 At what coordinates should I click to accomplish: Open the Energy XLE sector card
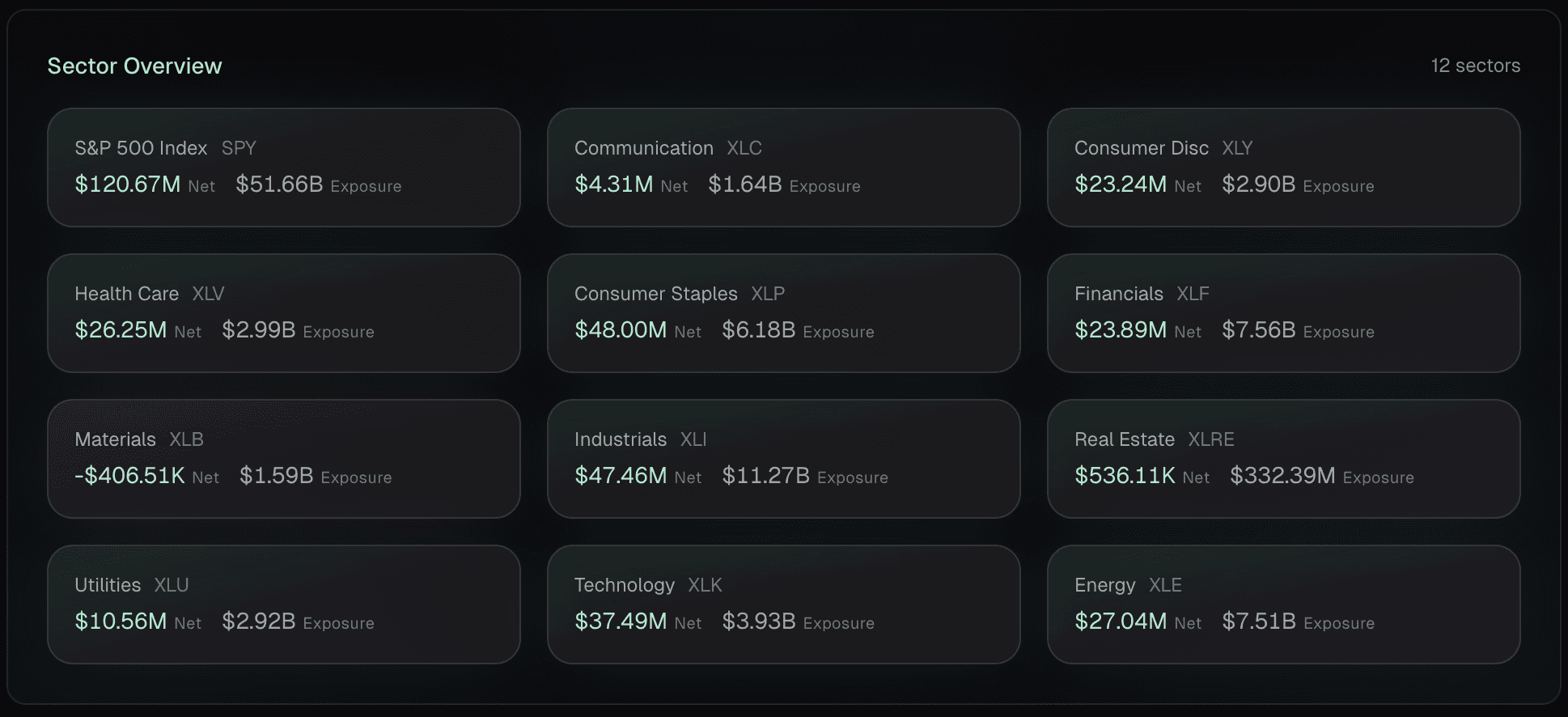click(x=1283, y=605)
